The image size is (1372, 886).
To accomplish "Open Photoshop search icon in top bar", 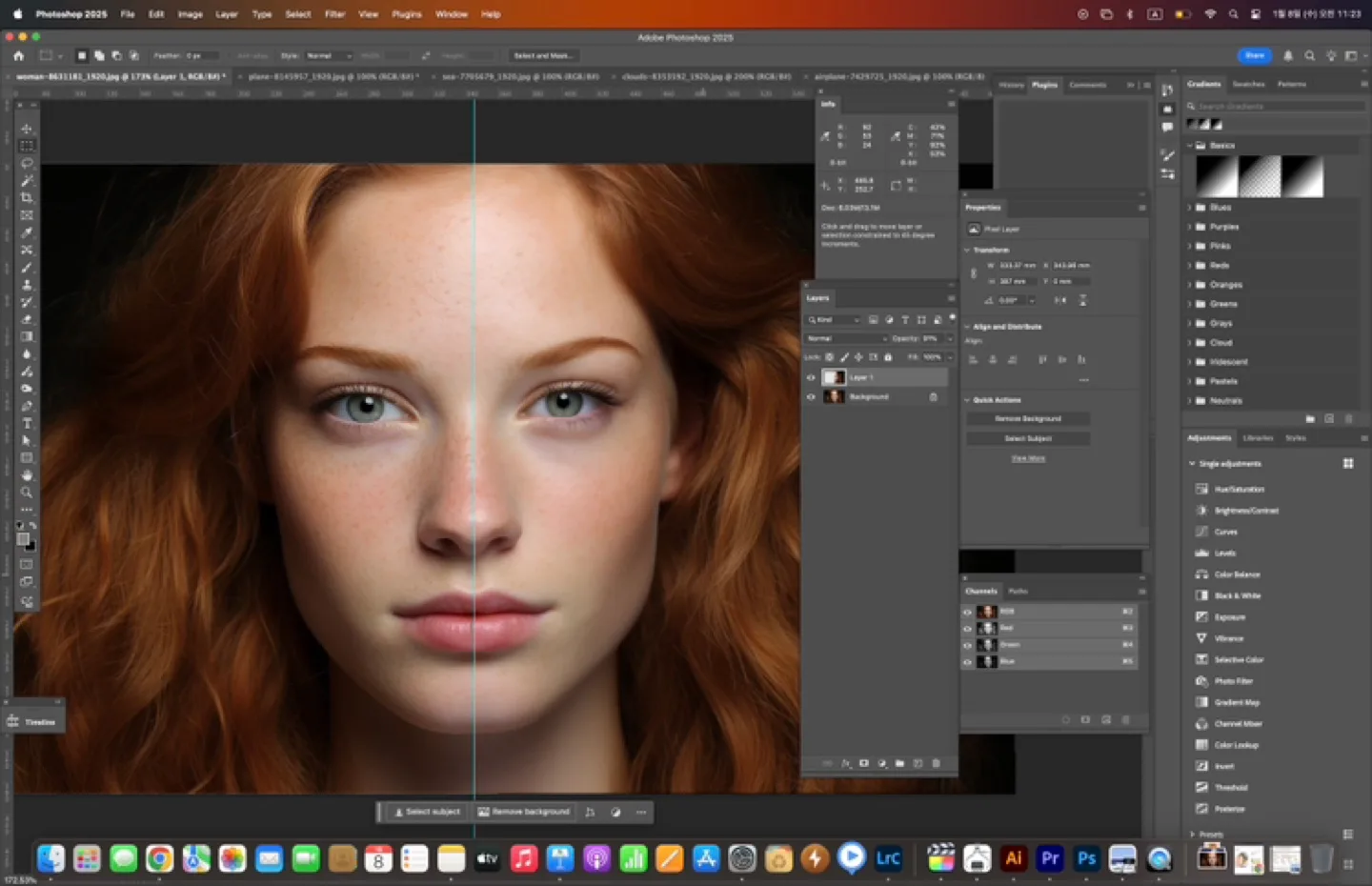I will point(1310,55).
